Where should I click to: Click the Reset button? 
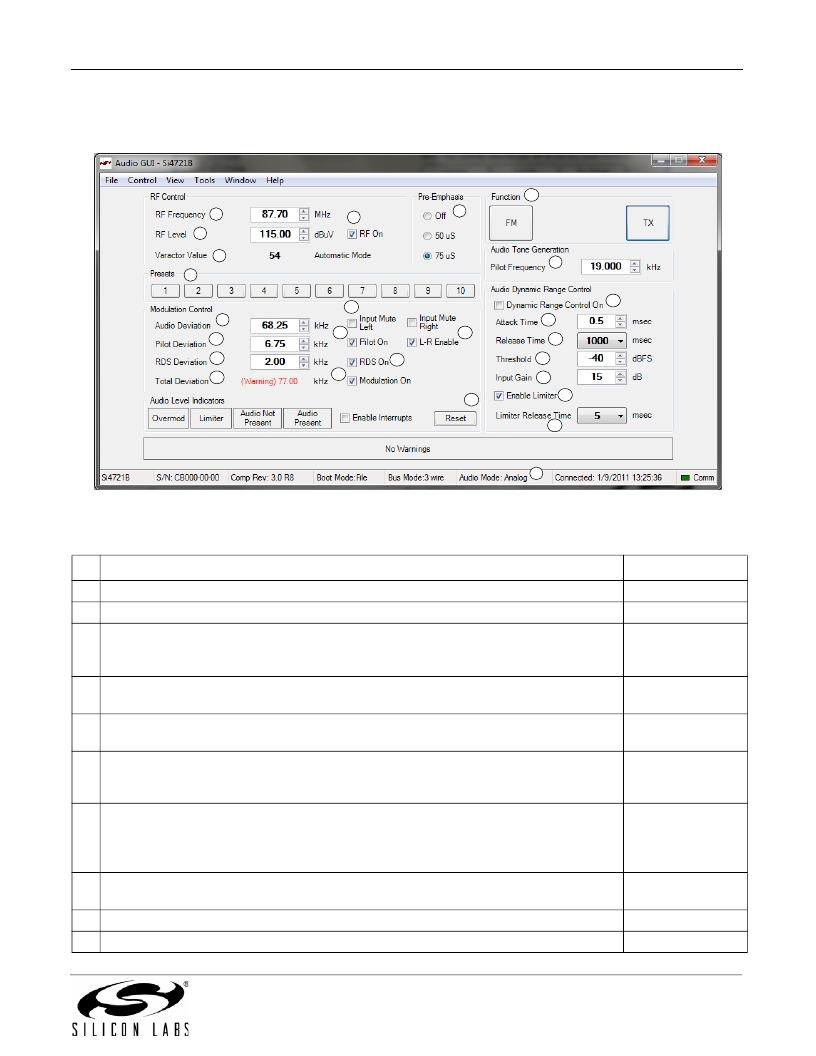point(455,418)
